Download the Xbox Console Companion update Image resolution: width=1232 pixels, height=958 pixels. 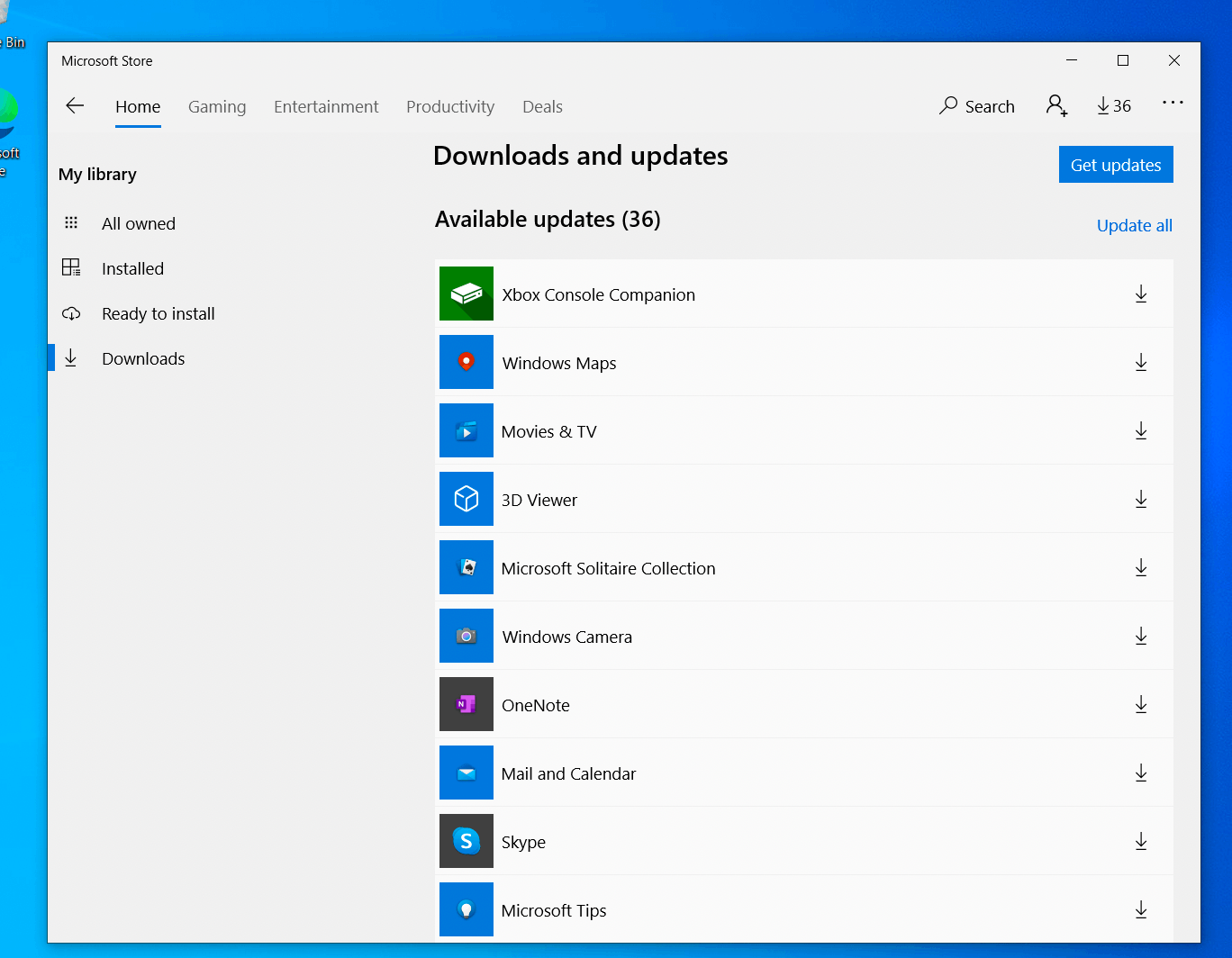[x=1141, y=294]
